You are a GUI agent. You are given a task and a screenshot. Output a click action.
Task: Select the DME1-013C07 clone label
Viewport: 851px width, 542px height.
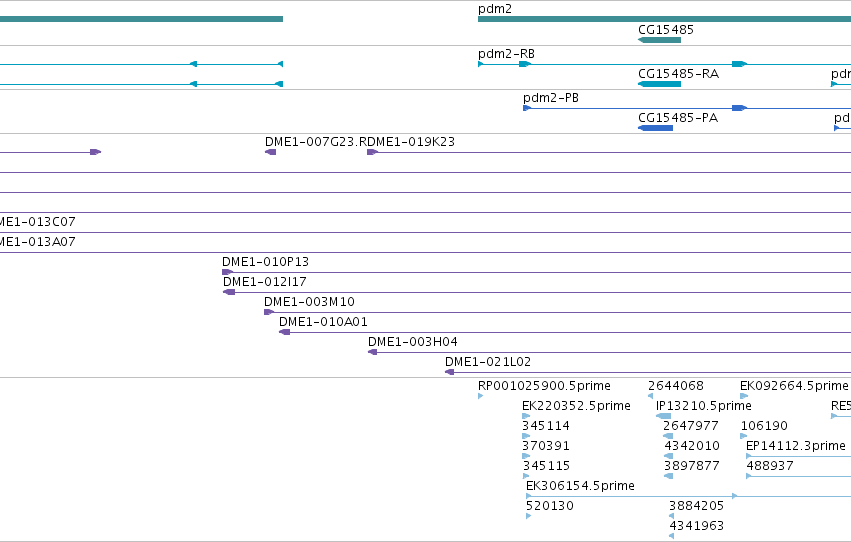(37, 221)
